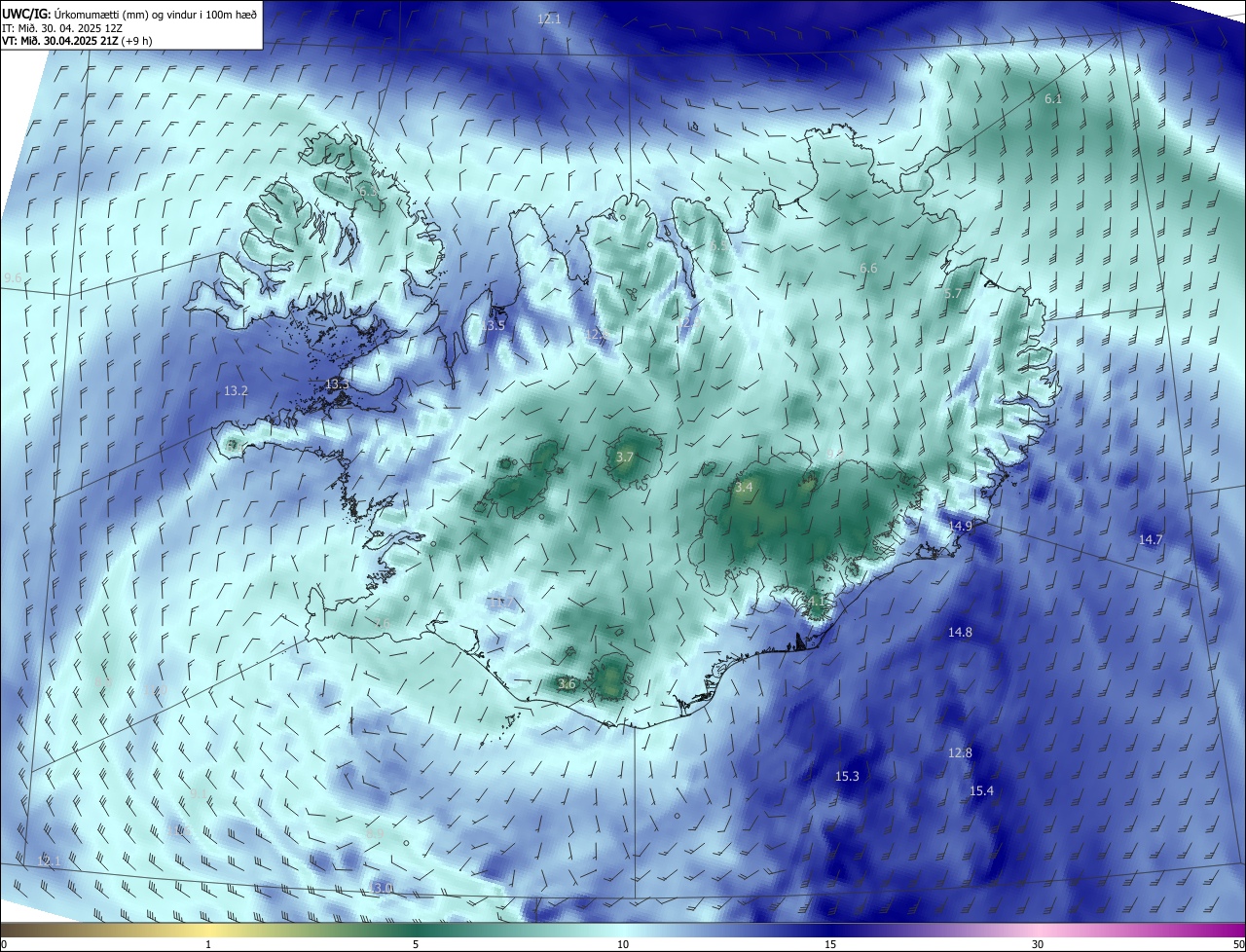Click the 1 tick on the color scale
Screen dimensions: 1246x952
pyautogui.click(x=208, y=944)
